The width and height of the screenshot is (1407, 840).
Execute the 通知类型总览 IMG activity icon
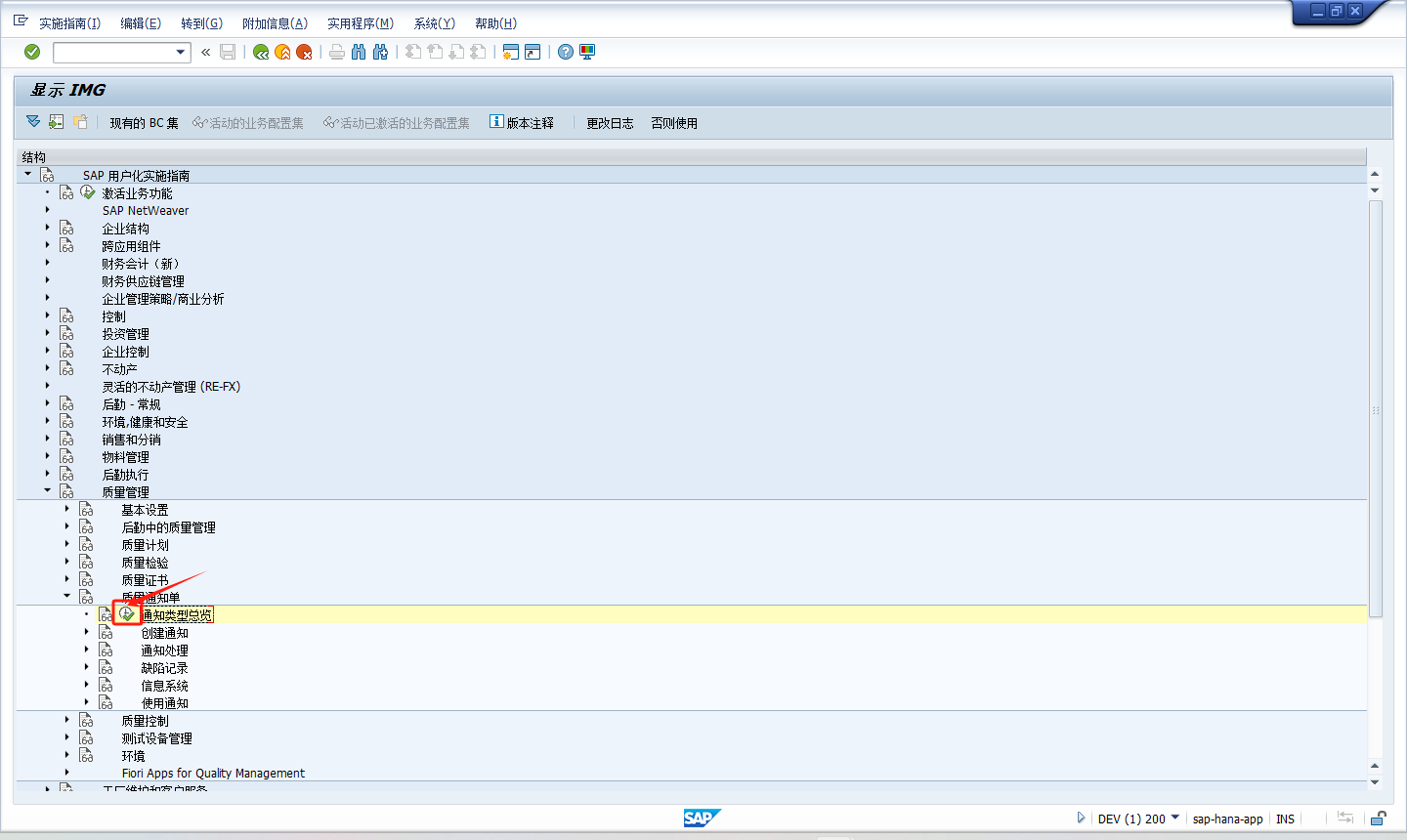point(126,613)
